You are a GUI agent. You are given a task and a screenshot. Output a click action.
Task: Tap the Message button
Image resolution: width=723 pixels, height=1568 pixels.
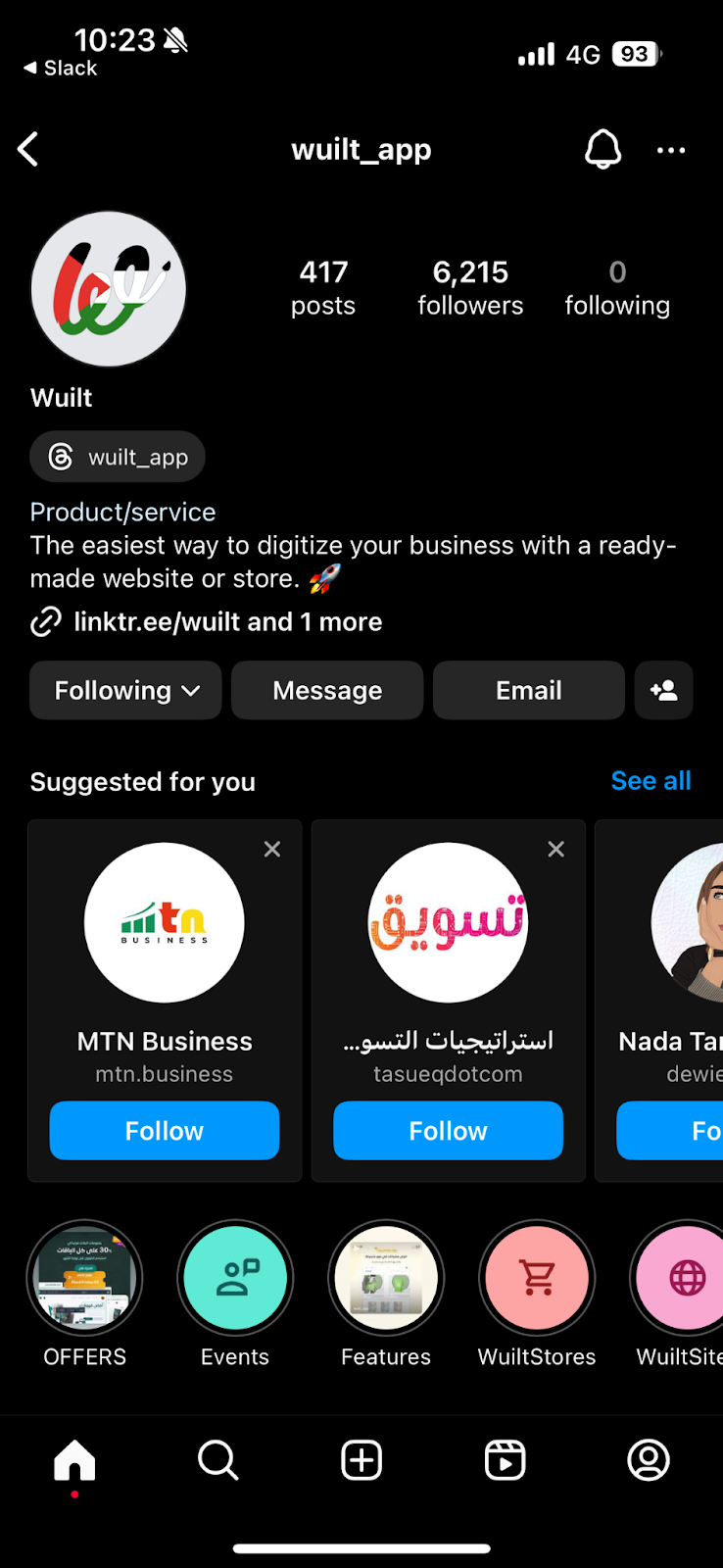[x=327, y=690]
